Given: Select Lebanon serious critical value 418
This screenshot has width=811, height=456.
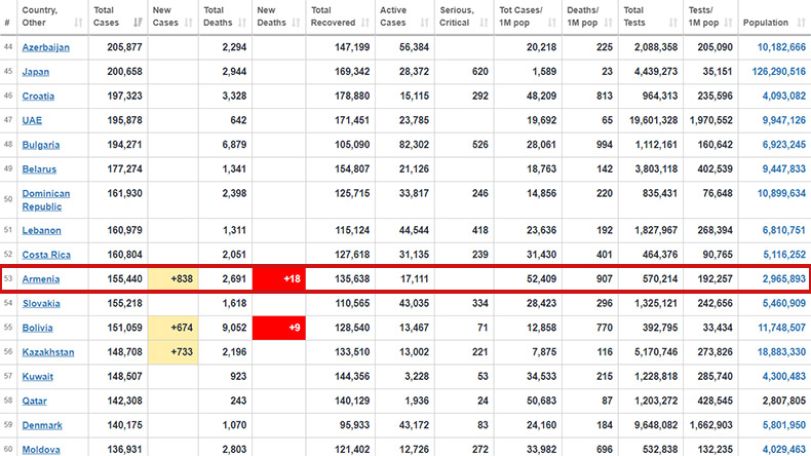Looking at the screenshot, I should [x=480, y=230].
